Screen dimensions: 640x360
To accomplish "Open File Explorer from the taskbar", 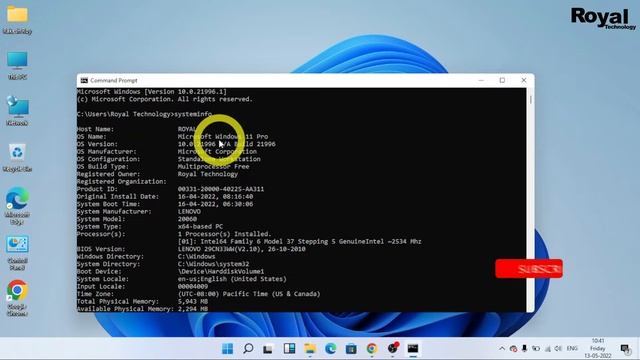I will tap(310, 349).
